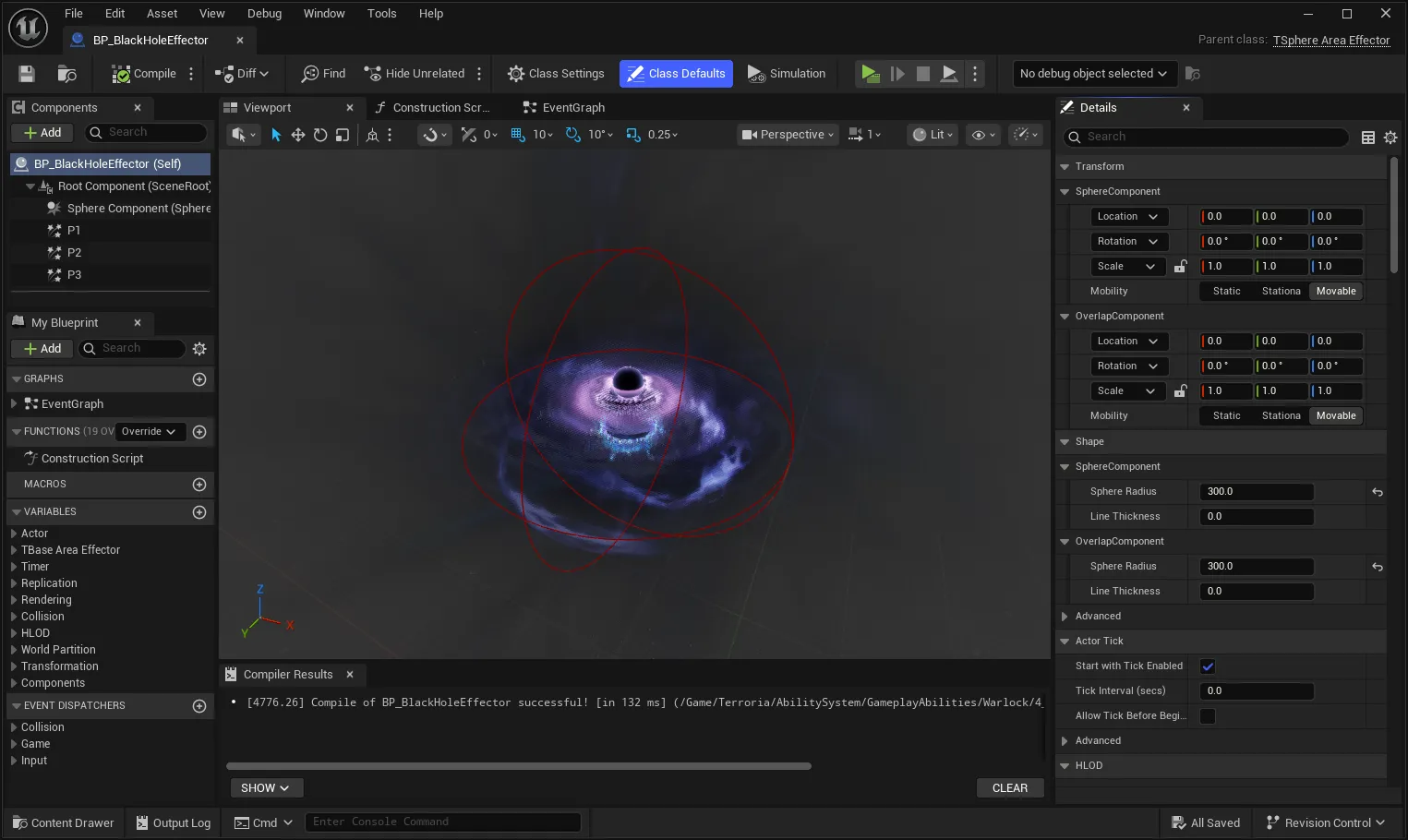Open the Debug menu
This screenshot has height=840, width=1408.
pos(264,14)
